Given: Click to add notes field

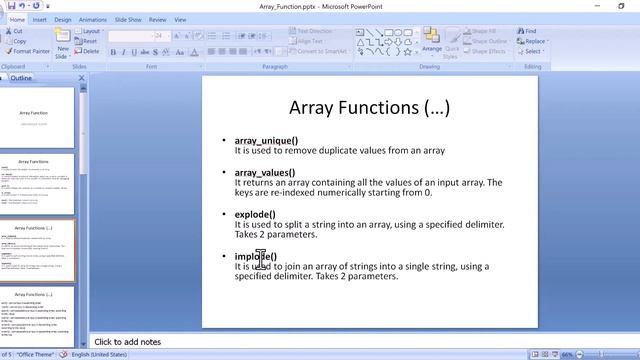Looking at the screenshot, I should click(x=363, y=342).
